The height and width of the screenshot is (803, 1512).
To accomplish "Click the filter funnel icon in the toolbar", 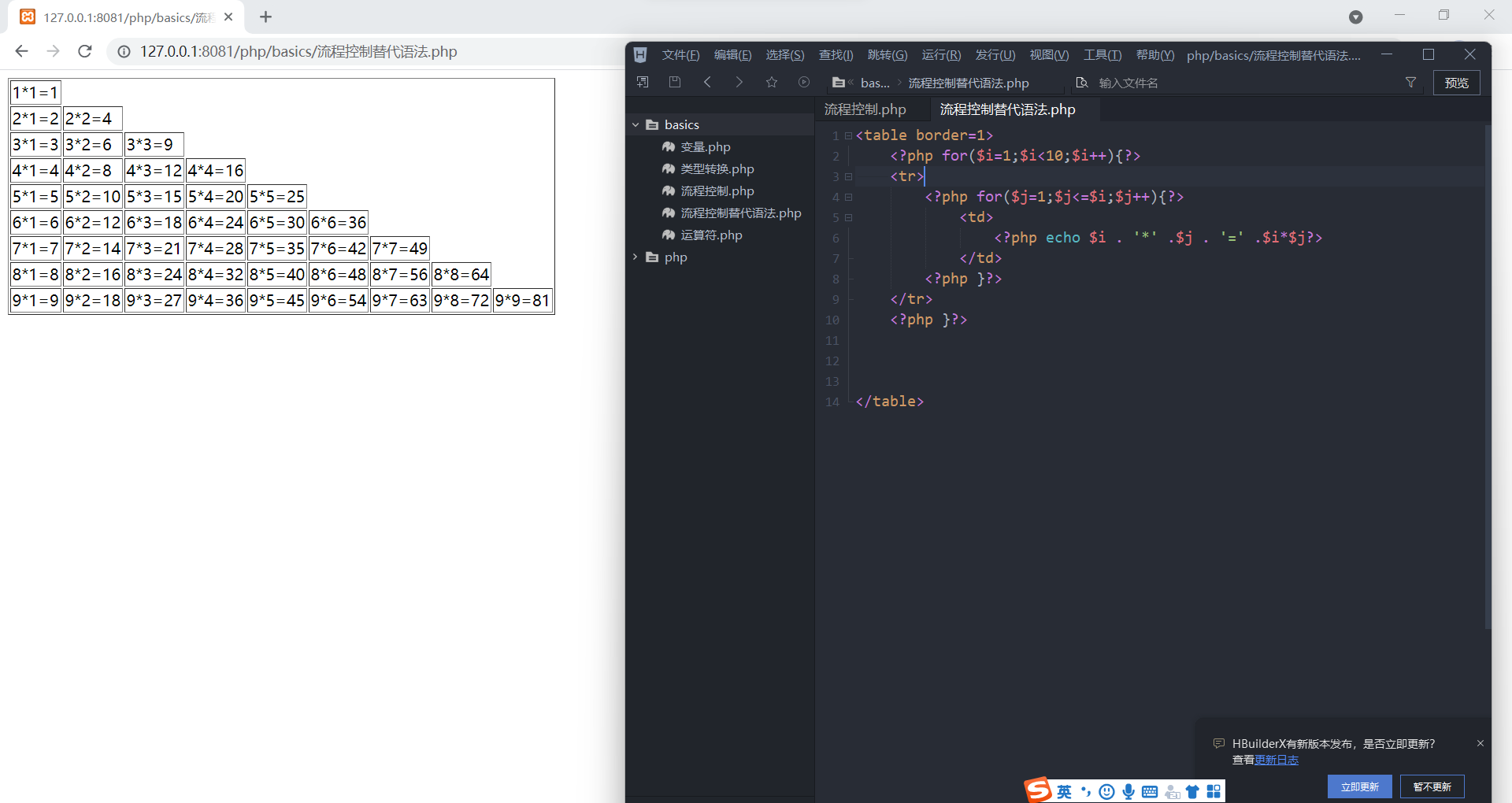I will [1411, 82].
